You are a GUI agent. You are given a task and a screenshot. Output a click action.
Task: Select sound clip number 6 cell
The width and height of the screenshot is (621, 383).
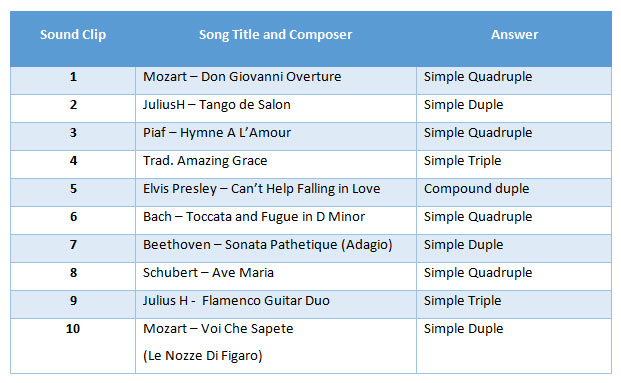click(73, 221)
